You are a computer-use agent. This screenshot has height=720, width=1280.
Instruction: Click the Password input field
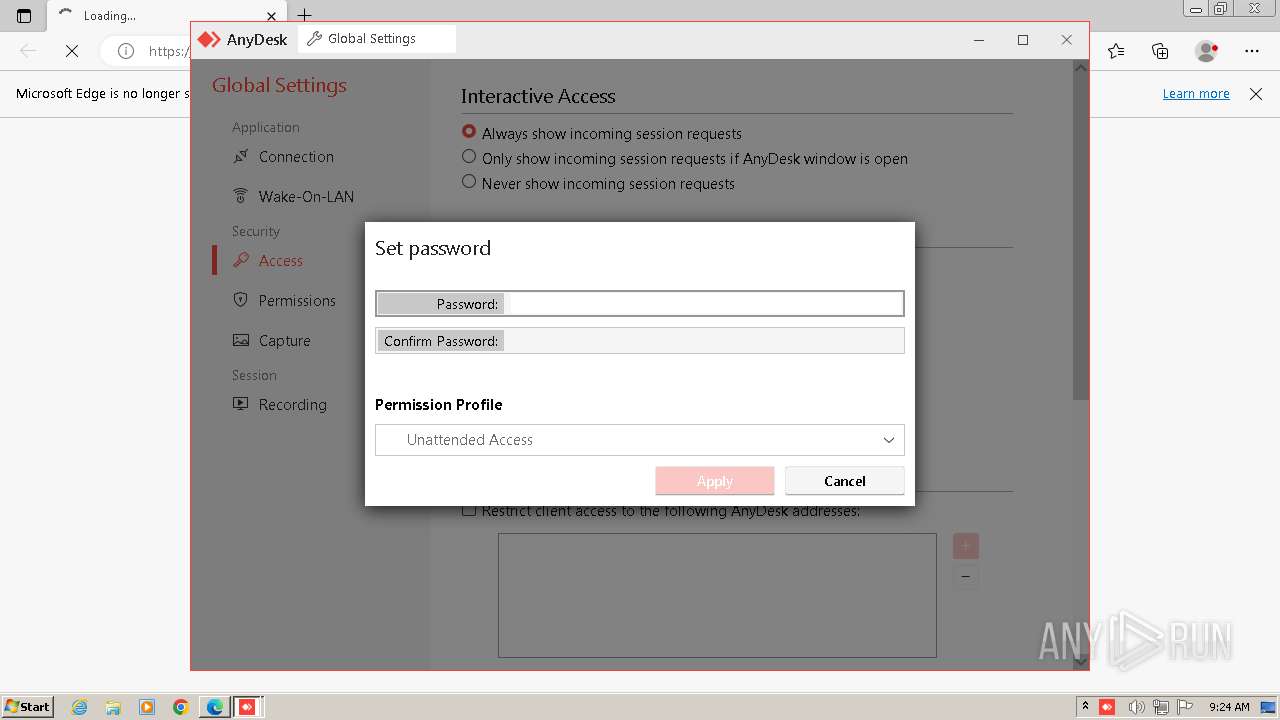point(640,304)
